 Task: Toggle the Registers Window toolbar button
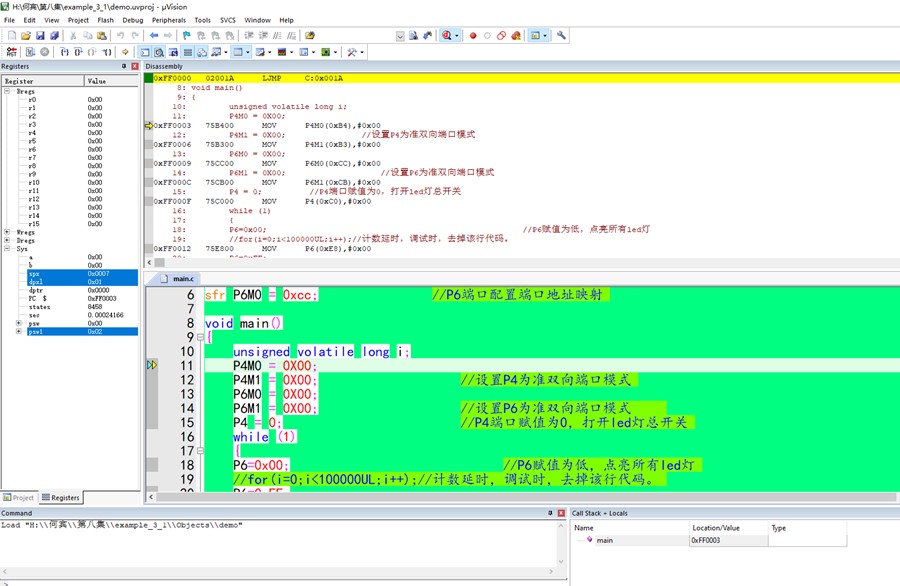(x=188, y=52)
